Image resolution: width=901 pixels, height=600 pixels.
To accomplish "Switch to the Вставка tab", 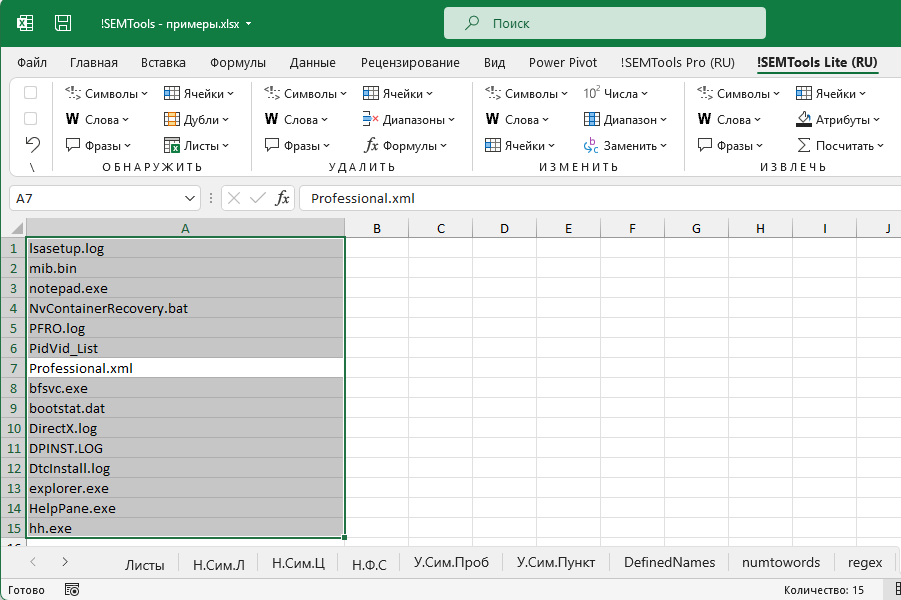I will click(163, 63).
